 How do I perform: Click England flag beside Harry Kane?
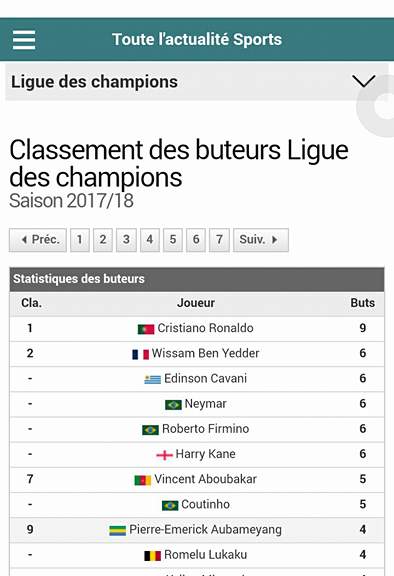point(164,455)
